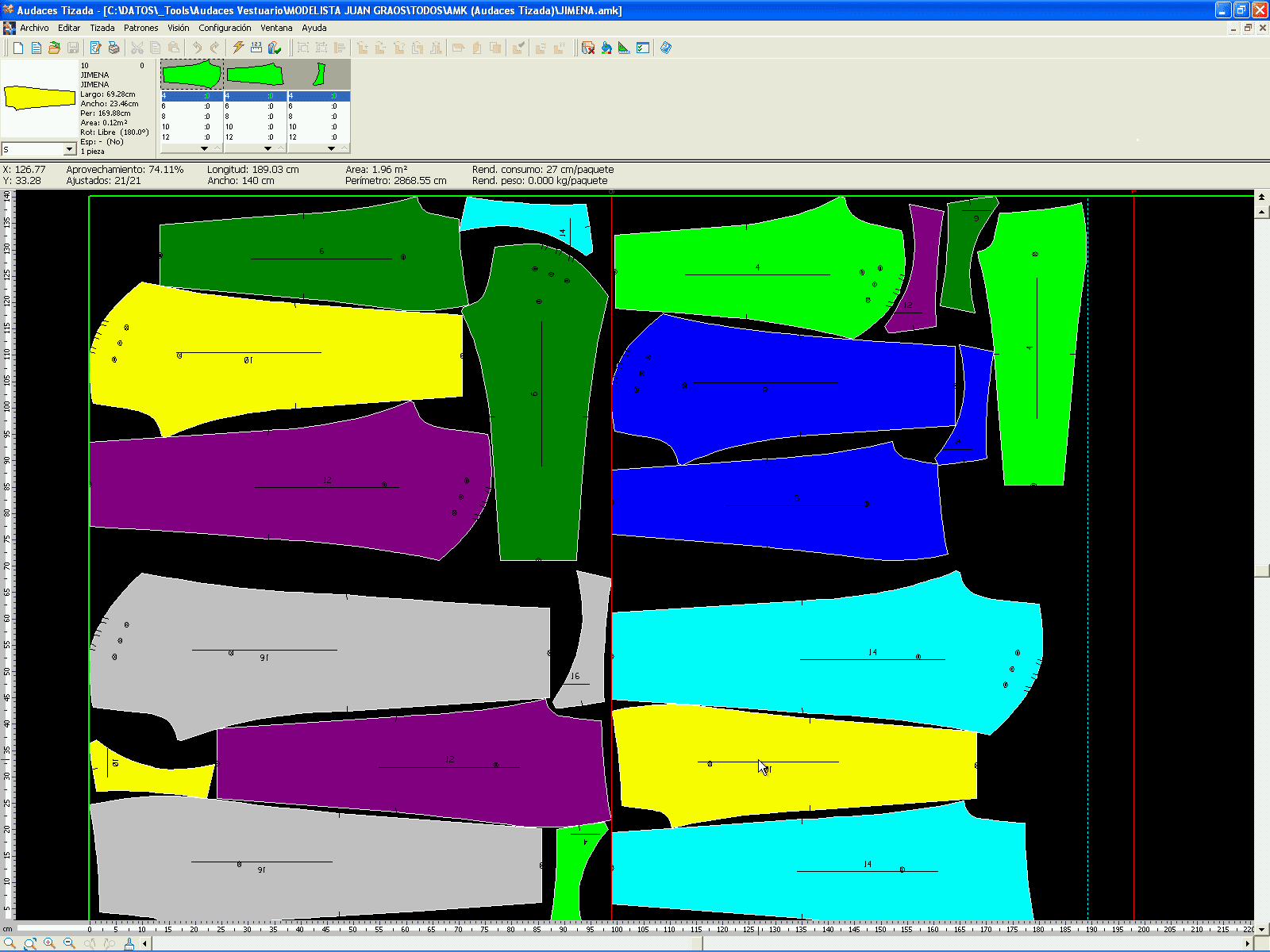Click the New document icon
Image resolution: width=1270 pixels, height=952 pixels.
coord(18,48)
